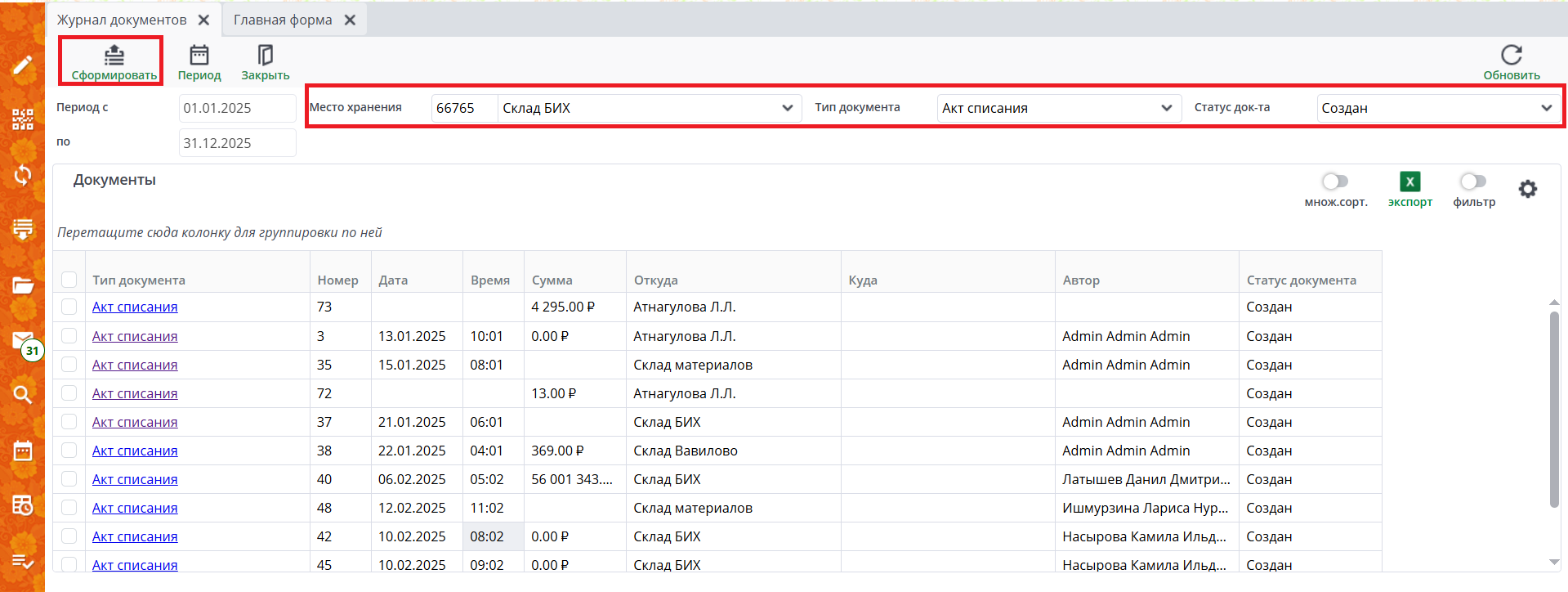Open the Период calendar tool

pos(199,56)
